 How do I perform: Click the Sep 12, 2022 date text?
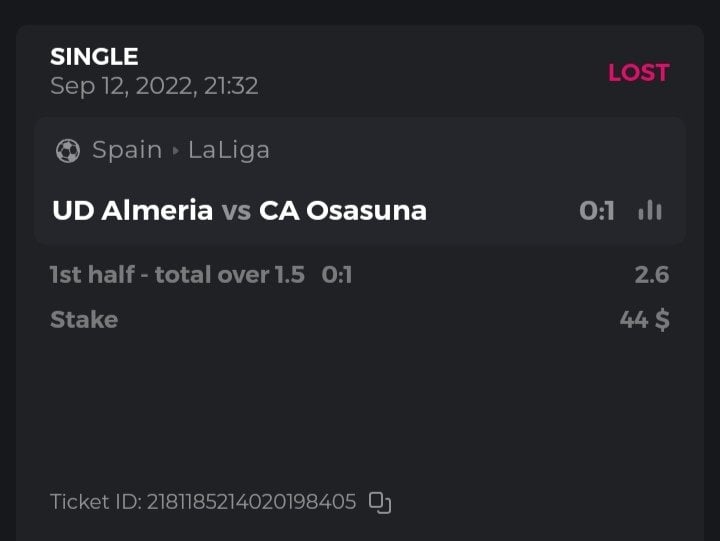[x=154, y=86]
